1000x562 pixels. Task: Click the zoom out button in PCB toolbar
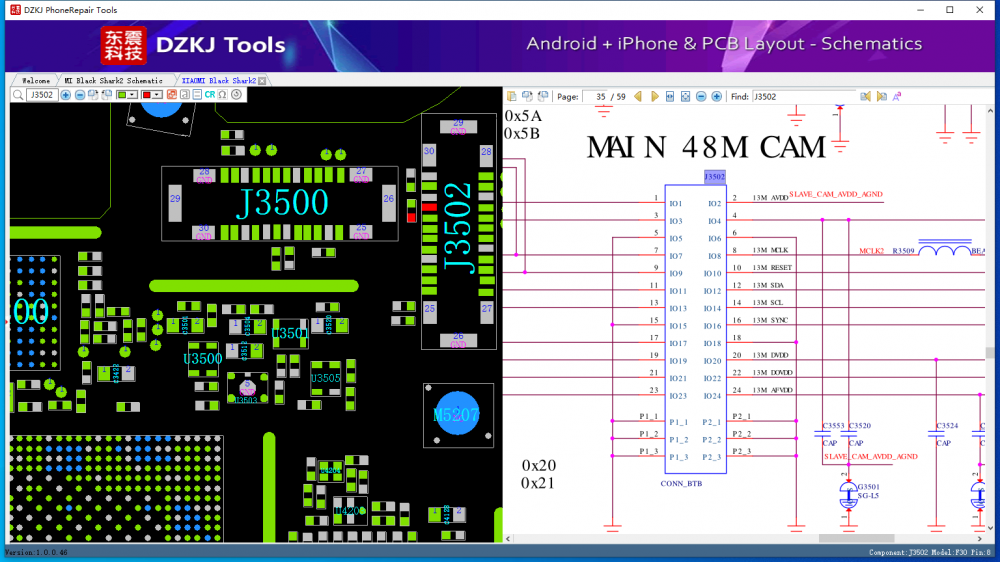click(80, 95)
